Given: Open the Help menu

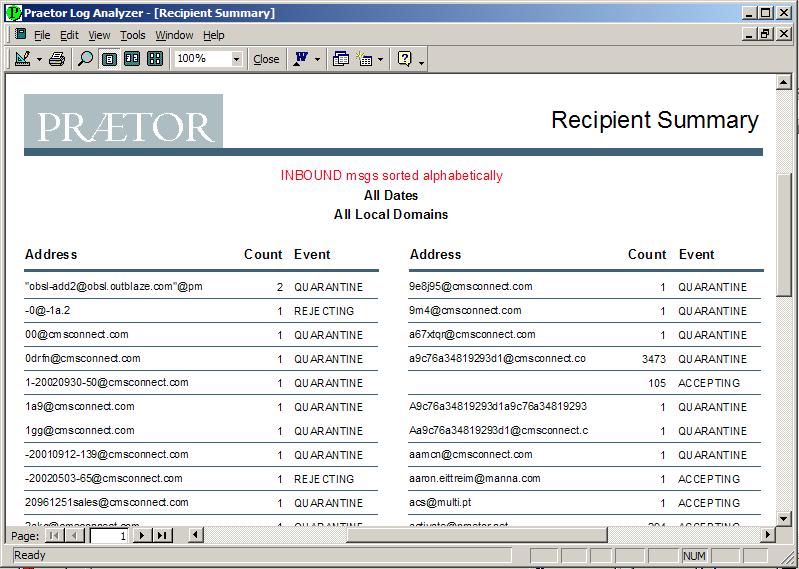Looking at the screenshot, I should tap(214, 35).
